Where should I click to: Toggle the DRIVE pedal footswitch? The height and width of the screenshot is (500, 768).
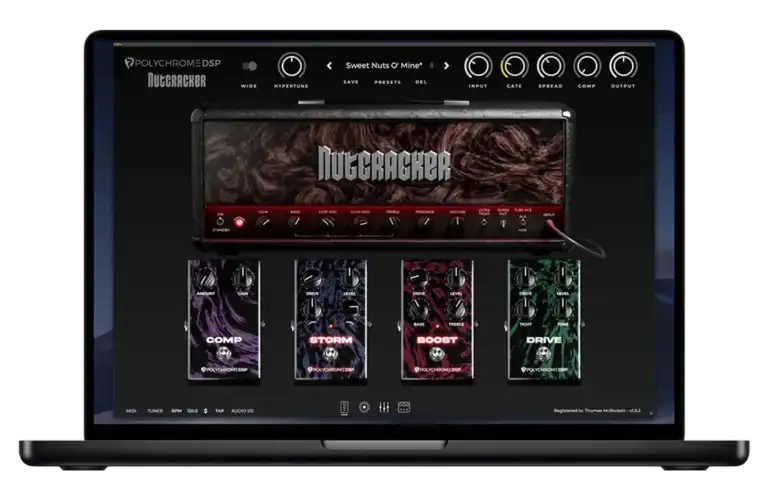coord(544,353)
